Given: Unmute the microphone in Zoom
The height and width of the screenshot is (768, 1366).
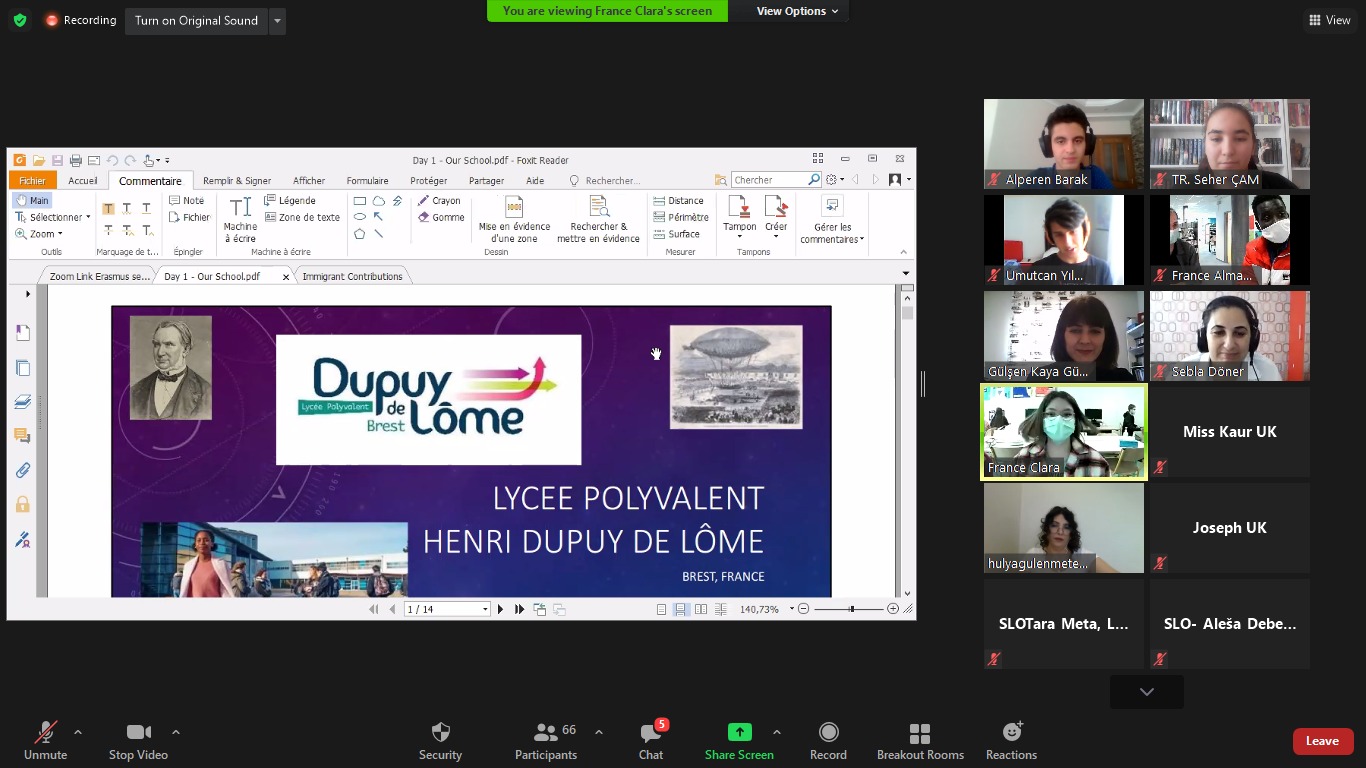Looking at the screenshot, I should coord(45,742).
